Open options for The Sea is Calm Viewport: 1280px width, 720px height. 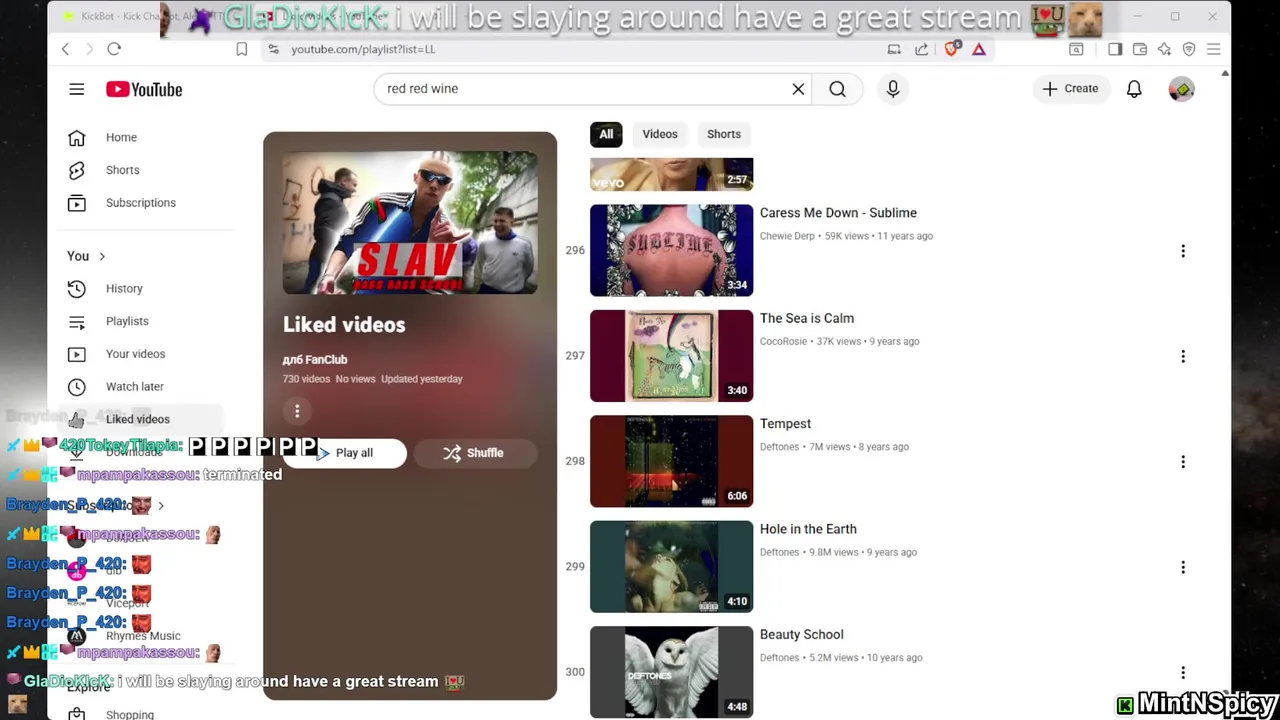1183,356
